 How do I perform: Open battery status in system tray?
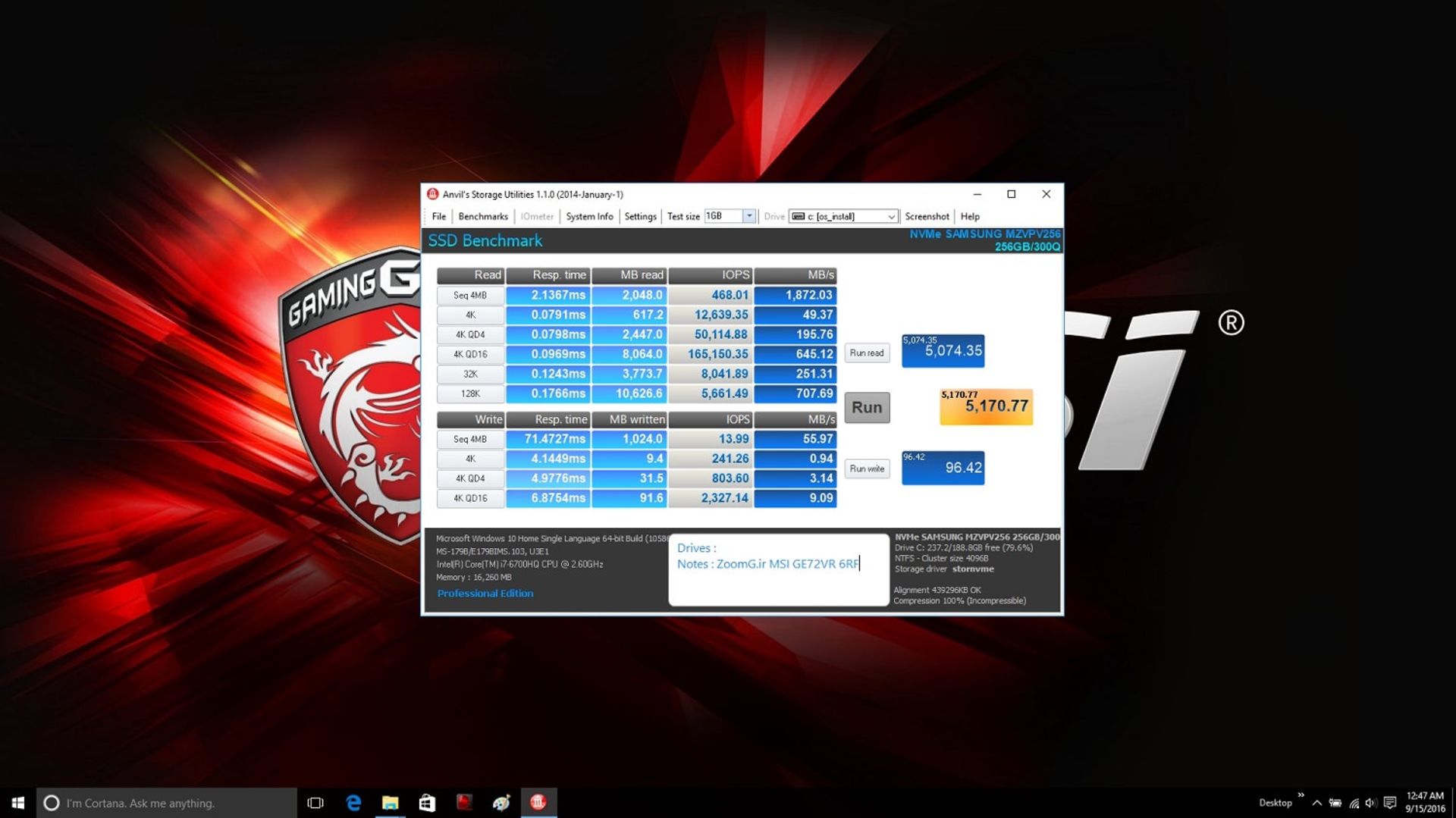click(x=1335, y=803)
